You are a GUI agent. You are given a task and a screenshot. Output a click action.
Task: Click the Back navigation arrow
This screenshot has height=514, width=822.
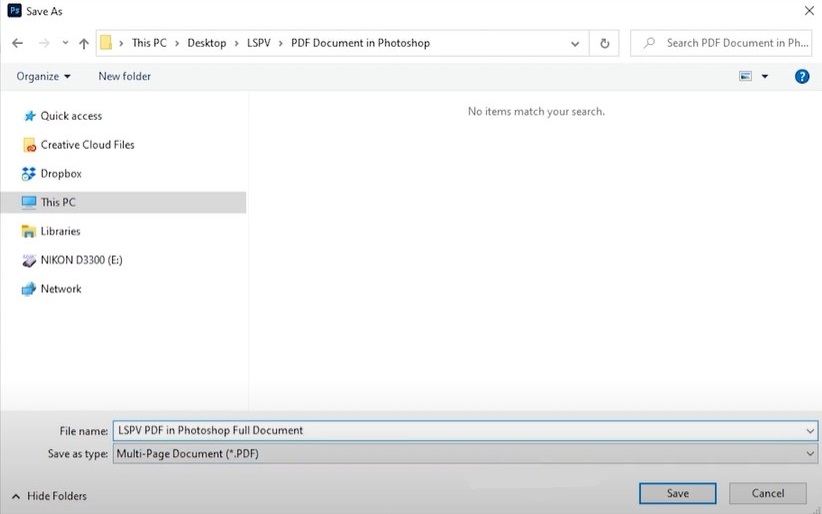point(17,43)
